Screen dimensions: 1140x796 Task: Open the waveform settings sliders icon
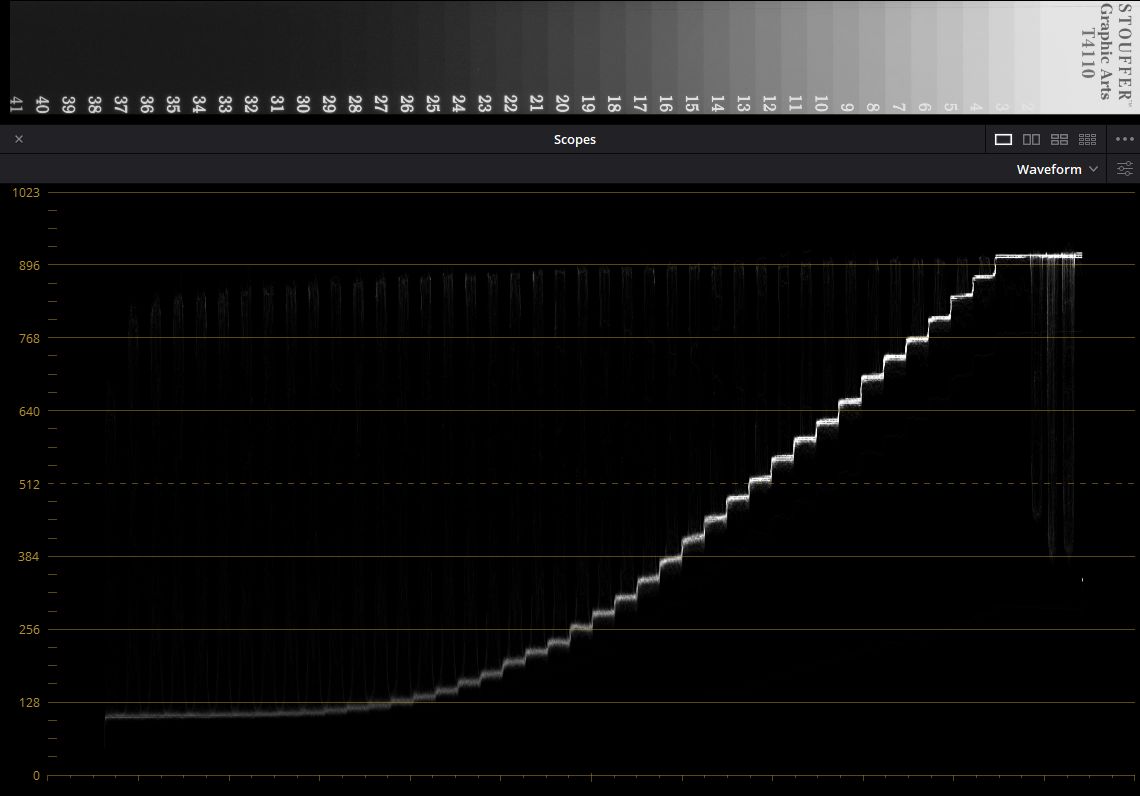pos(1124,169)
